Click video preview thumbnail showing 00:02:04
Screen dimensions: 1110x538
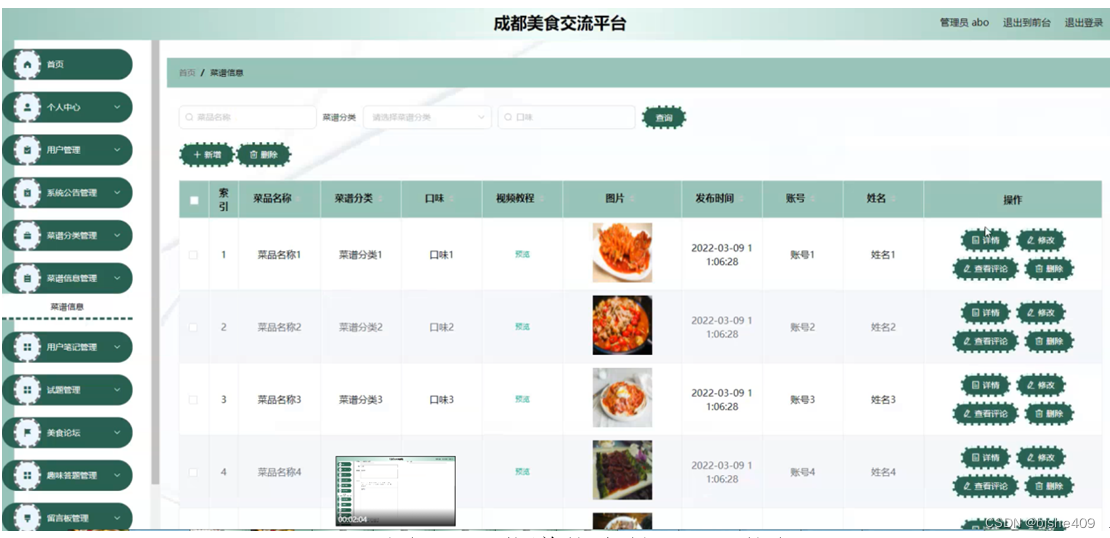click(x=396, y=491)
